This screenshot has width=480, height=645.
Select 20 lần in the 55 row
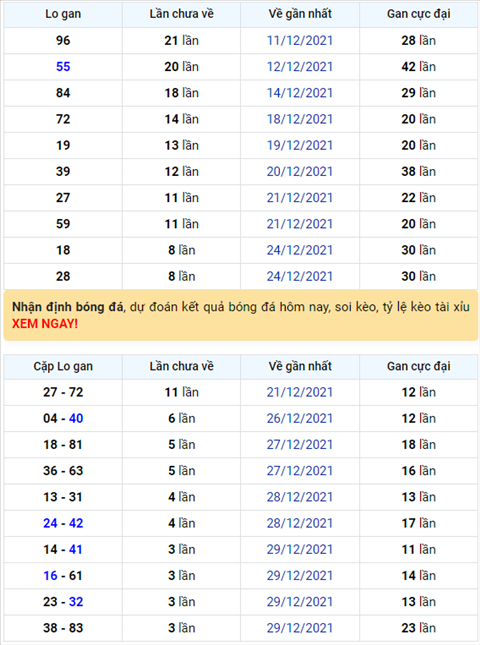click(181, 67)
